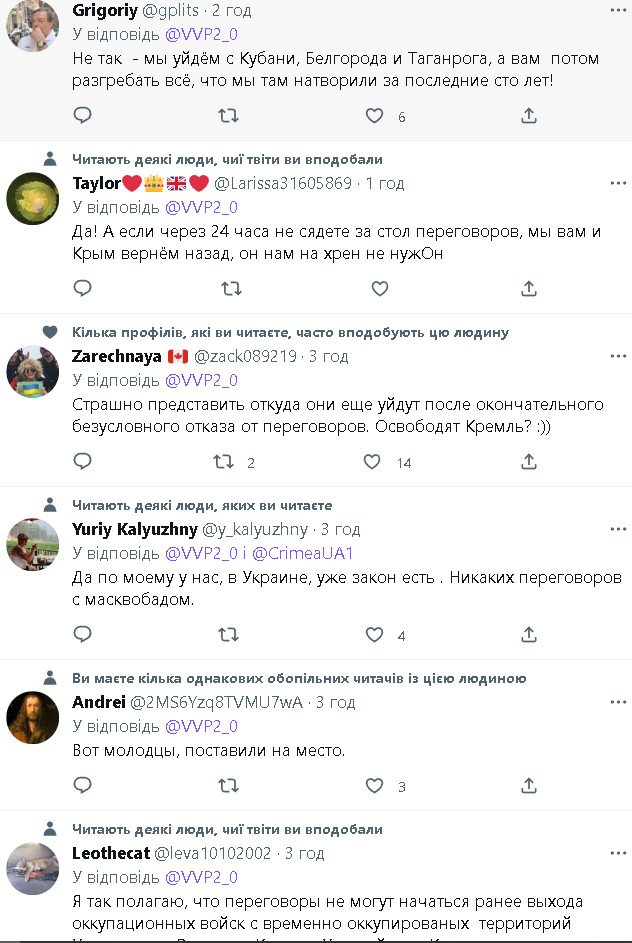Image resolution: width=632 pixels, height=943 pixels.
Task: Share Yuriy Kalyuzhny's tweet
Action: [529, 634]
